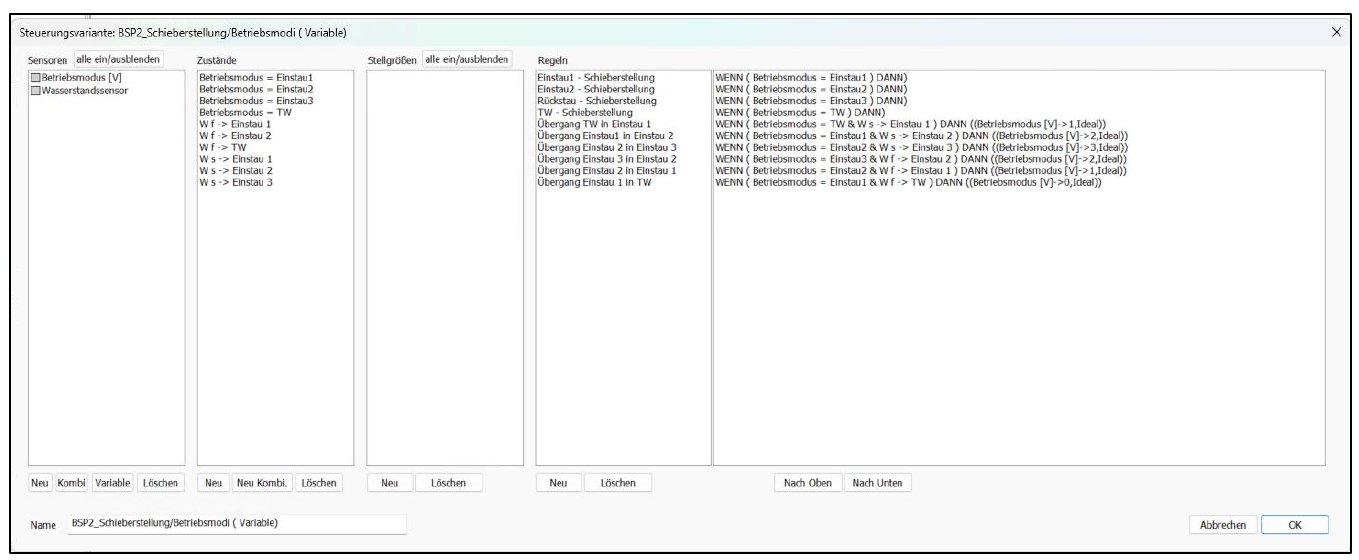Viewport: 1359px width, 560px height.
Task: Click the Variable button under Sensoren
Action: 112,483
